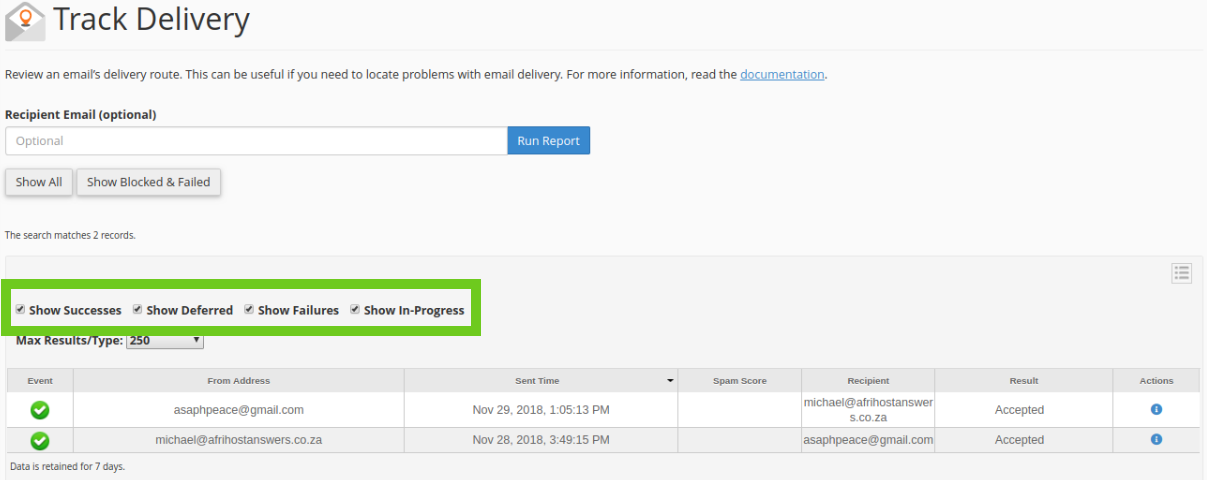Click the table settings list icon
Viewport: 1207px width, 480px height.
[x=1181, y=273]
